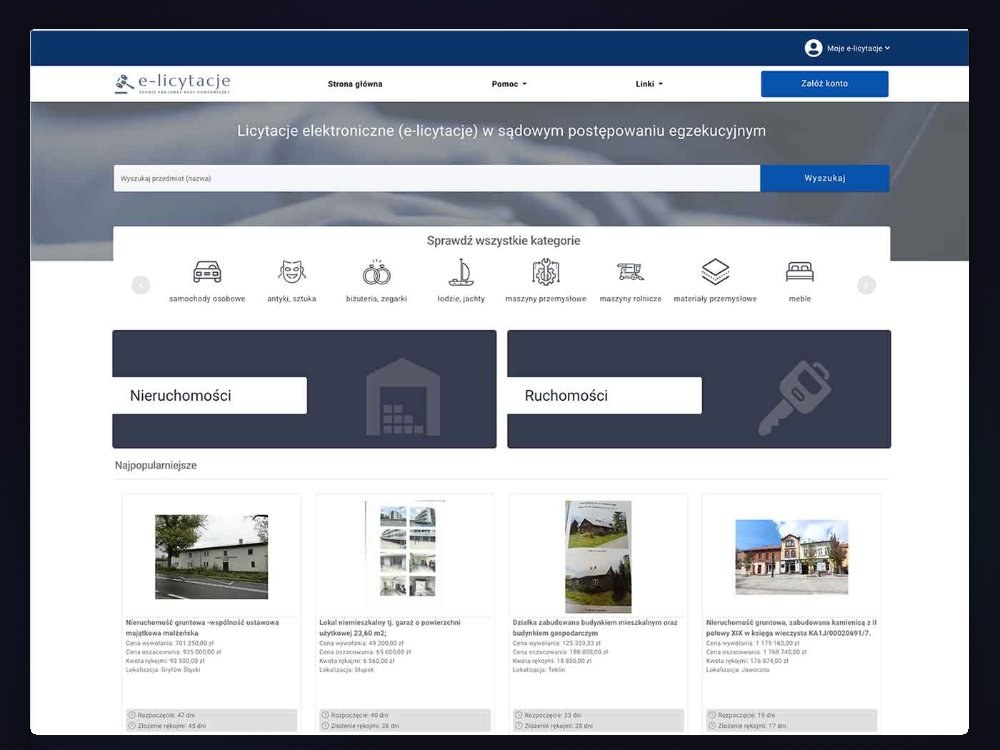Expand the Linki menu
The width and height of the screenshot is (1000, 750).
[649, 84]
